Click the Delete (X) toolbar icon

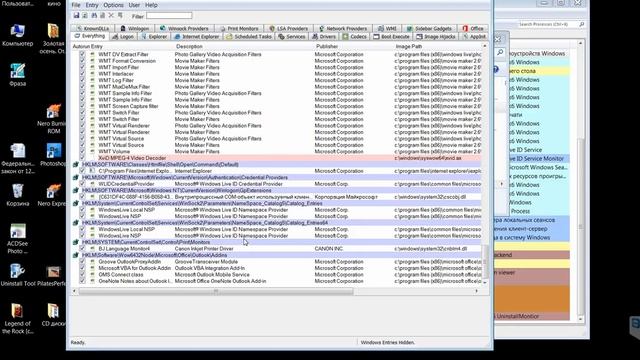(111, 16)
